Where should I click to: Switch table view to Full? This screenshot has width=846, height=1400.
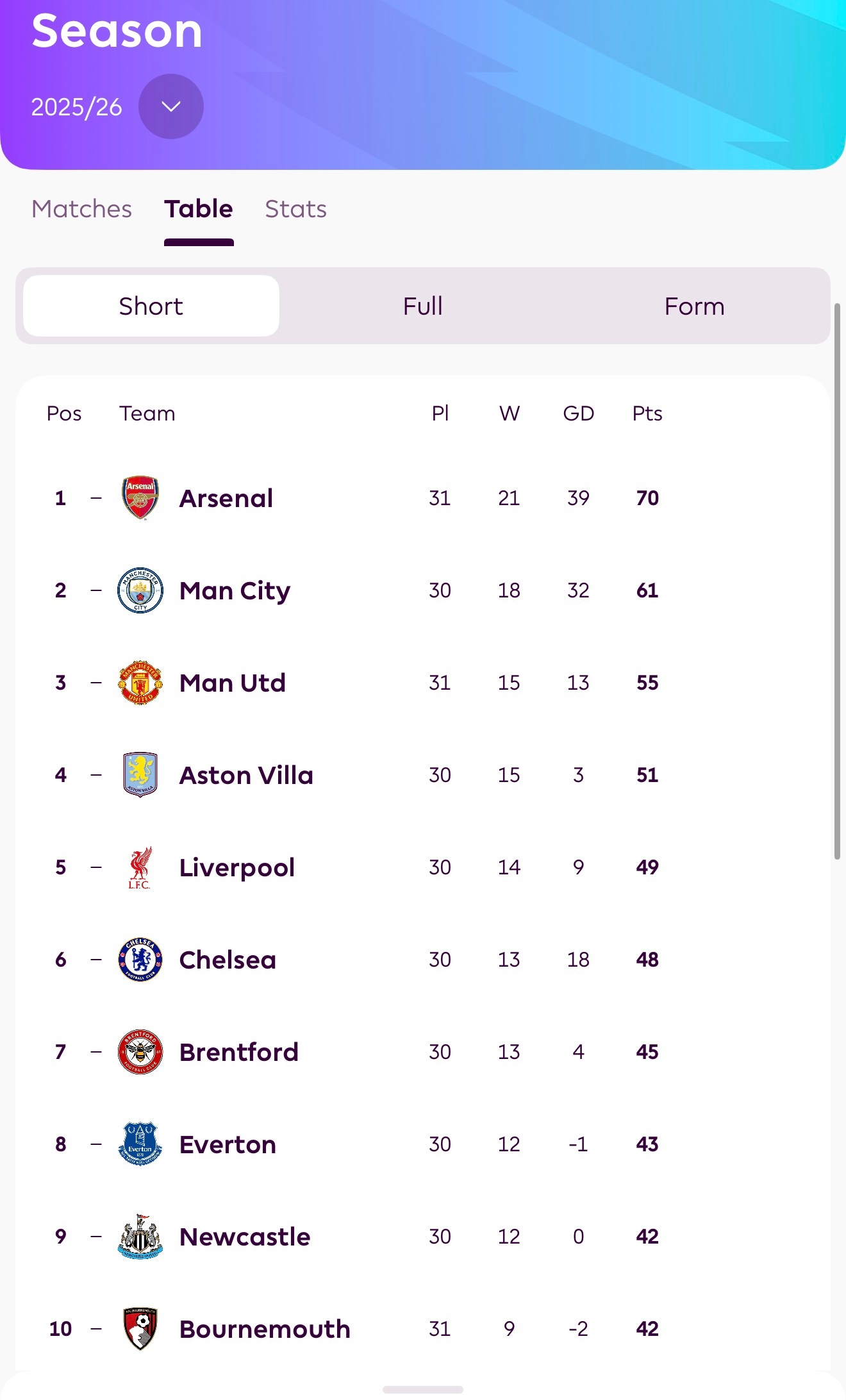423,306
